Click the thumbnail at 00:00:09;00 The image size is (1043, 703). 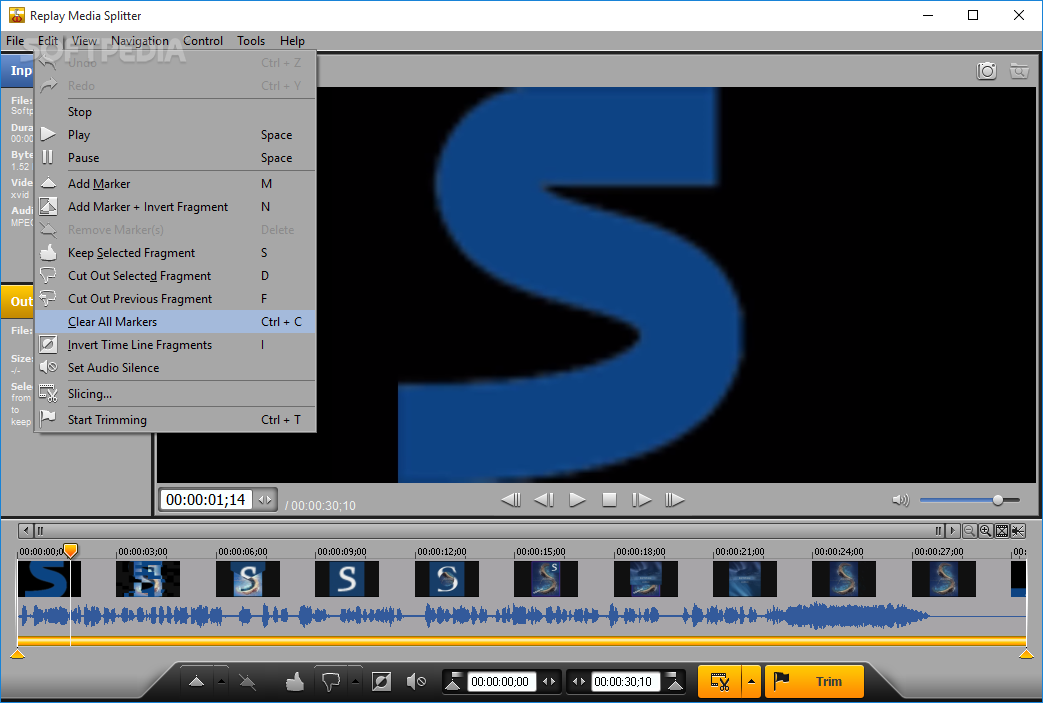[347, 579]
